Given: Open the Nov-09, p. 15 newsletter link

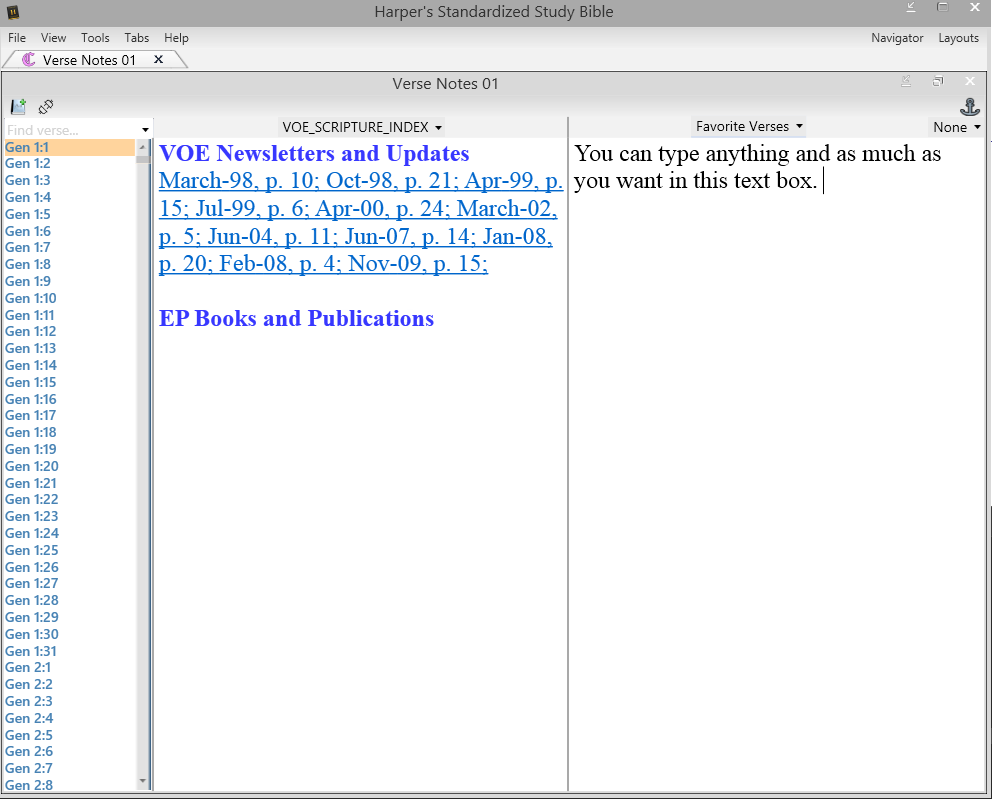Looking at the screenshot, I should coord(418,264).
